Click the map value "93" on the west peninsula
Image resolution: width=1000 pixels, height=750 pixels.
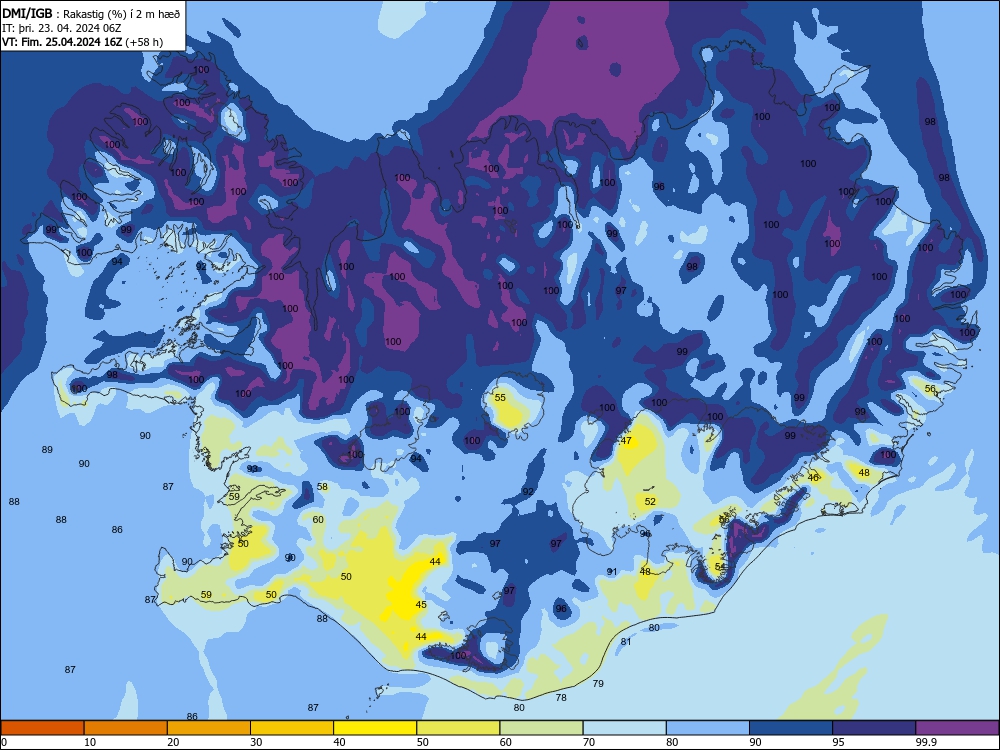(252, 469)
